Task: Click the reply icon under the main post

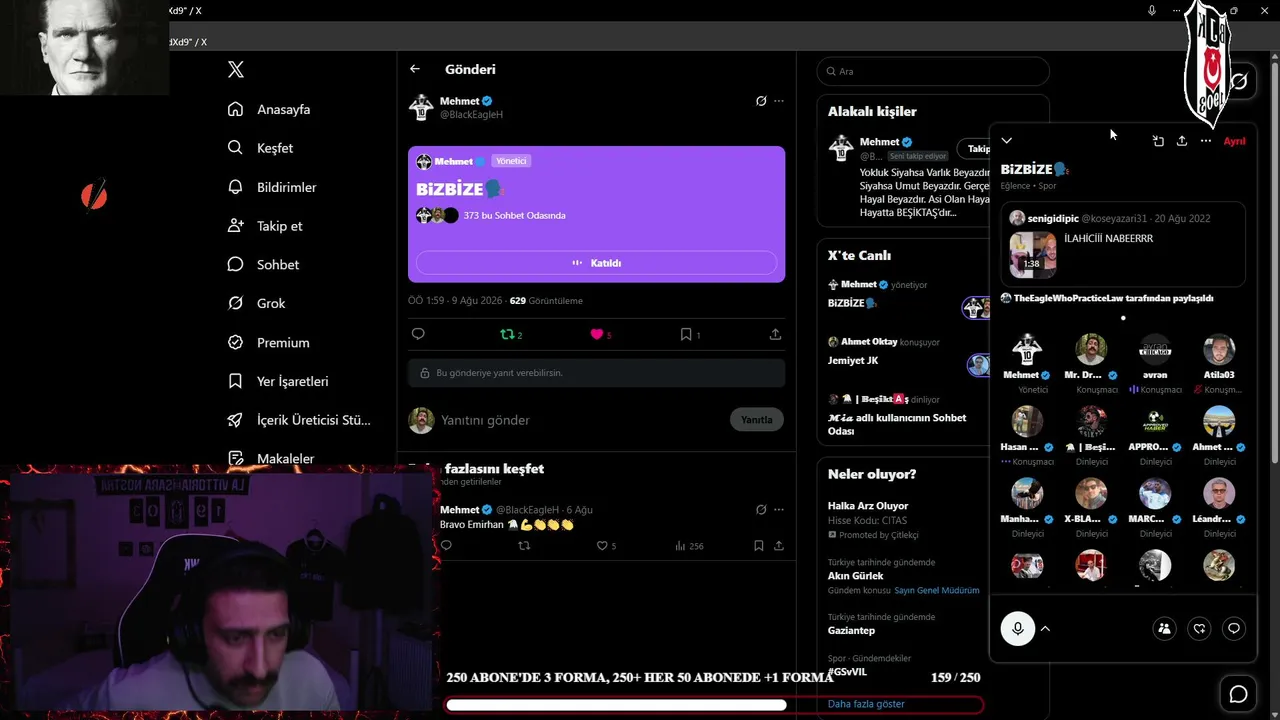Action: [418, 334]
